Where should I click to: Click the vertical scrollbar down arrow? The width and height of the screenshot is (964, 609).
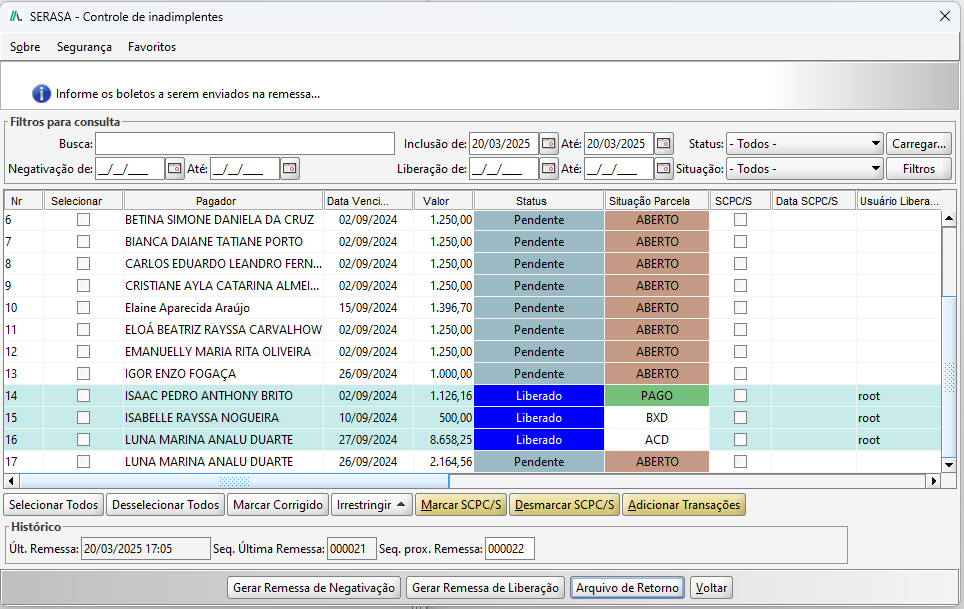(949, 465)
